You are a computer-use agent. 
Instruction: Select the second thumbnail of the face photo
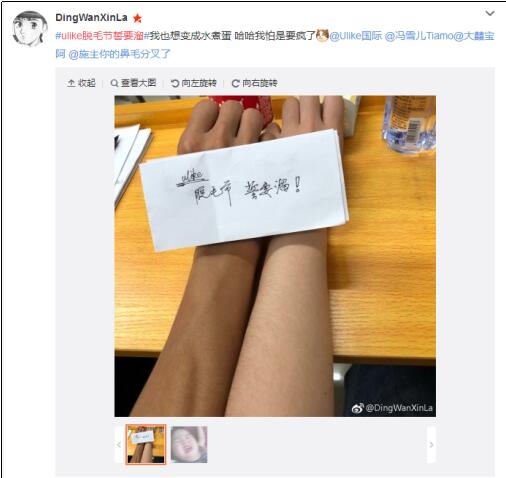[x=189, y=444]
